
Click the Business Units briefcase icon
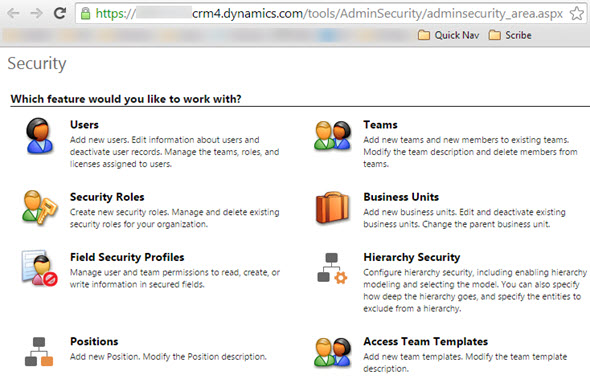(x=332, y=208)
